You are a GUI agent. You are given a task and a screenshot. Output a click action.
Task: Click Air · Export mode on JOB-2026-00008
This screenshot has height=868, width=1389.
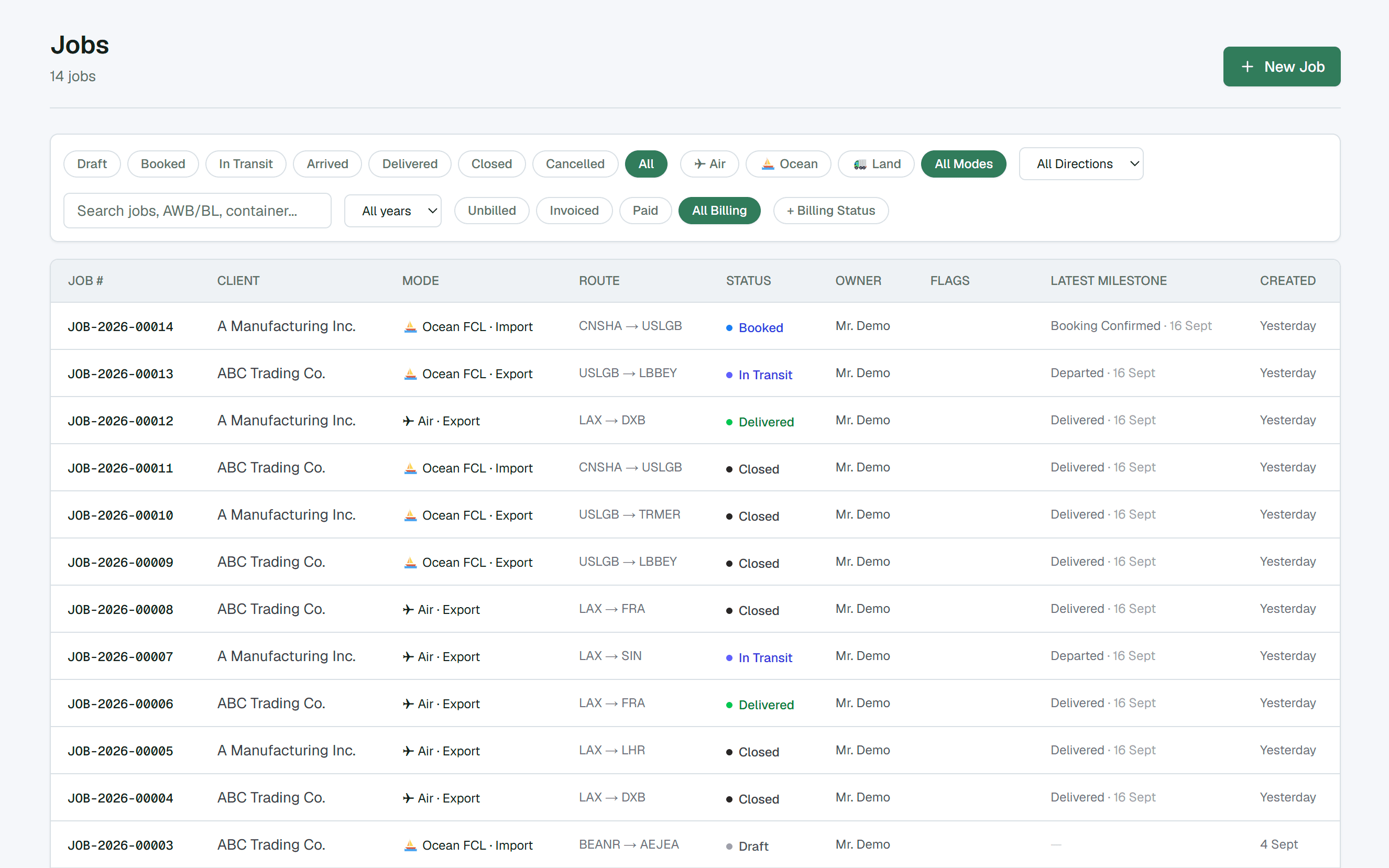pyautogui.click(x=441, y=609)
